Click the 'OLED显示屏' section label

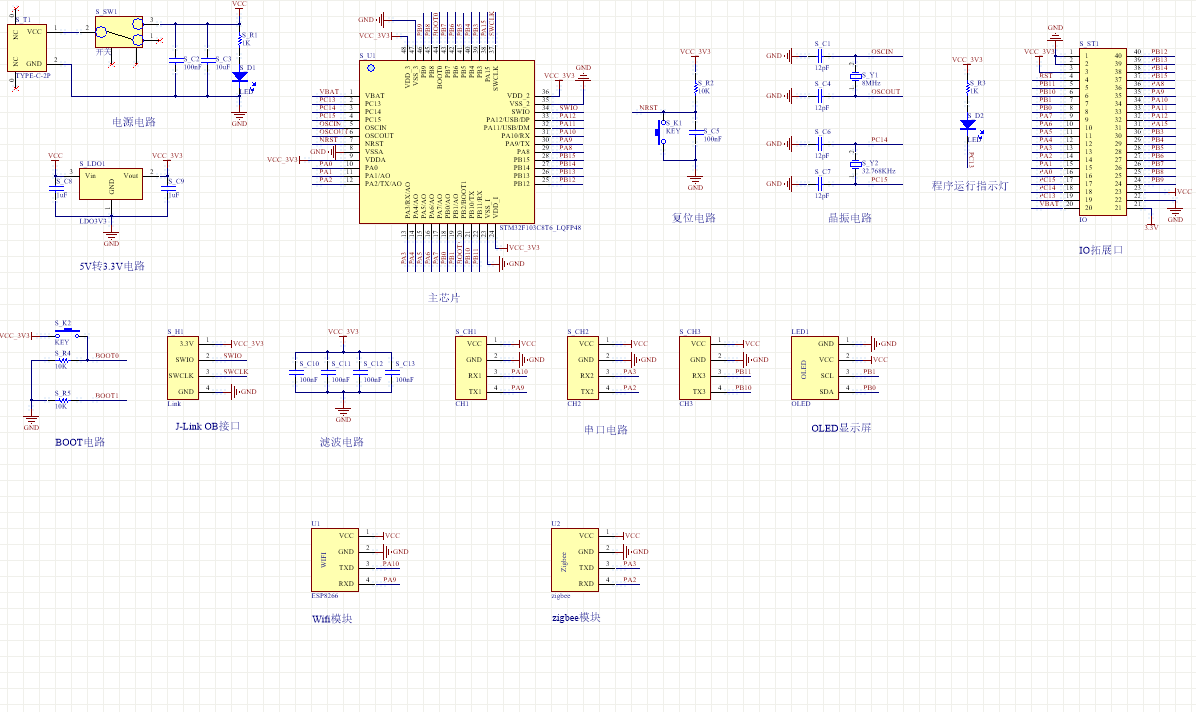[841, 428]
